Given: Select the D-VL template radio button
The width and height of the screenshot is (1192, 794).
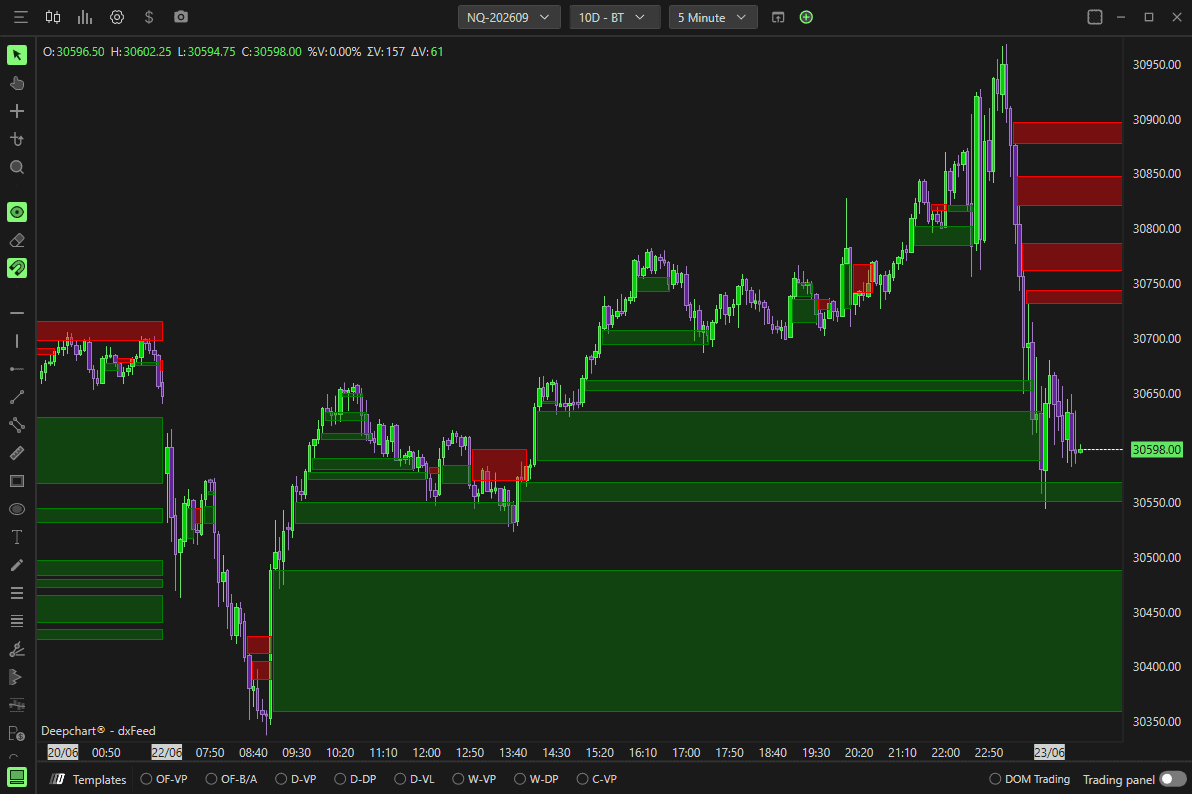Looking at the screenshot, I should click(401, 779).
